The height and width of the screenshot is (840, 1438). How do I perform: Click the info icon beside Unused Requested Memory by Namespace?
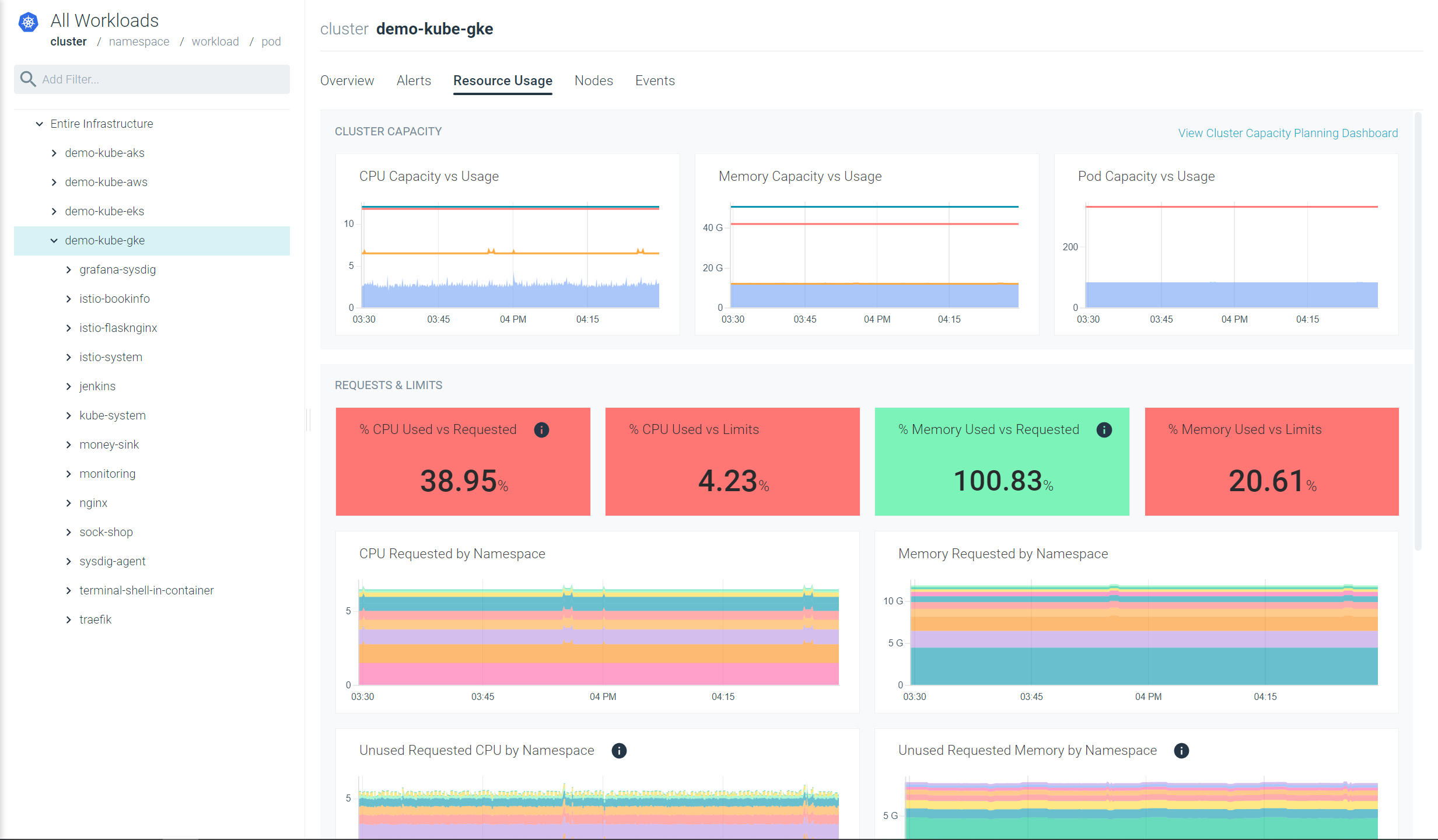[x=1181, y=751]
